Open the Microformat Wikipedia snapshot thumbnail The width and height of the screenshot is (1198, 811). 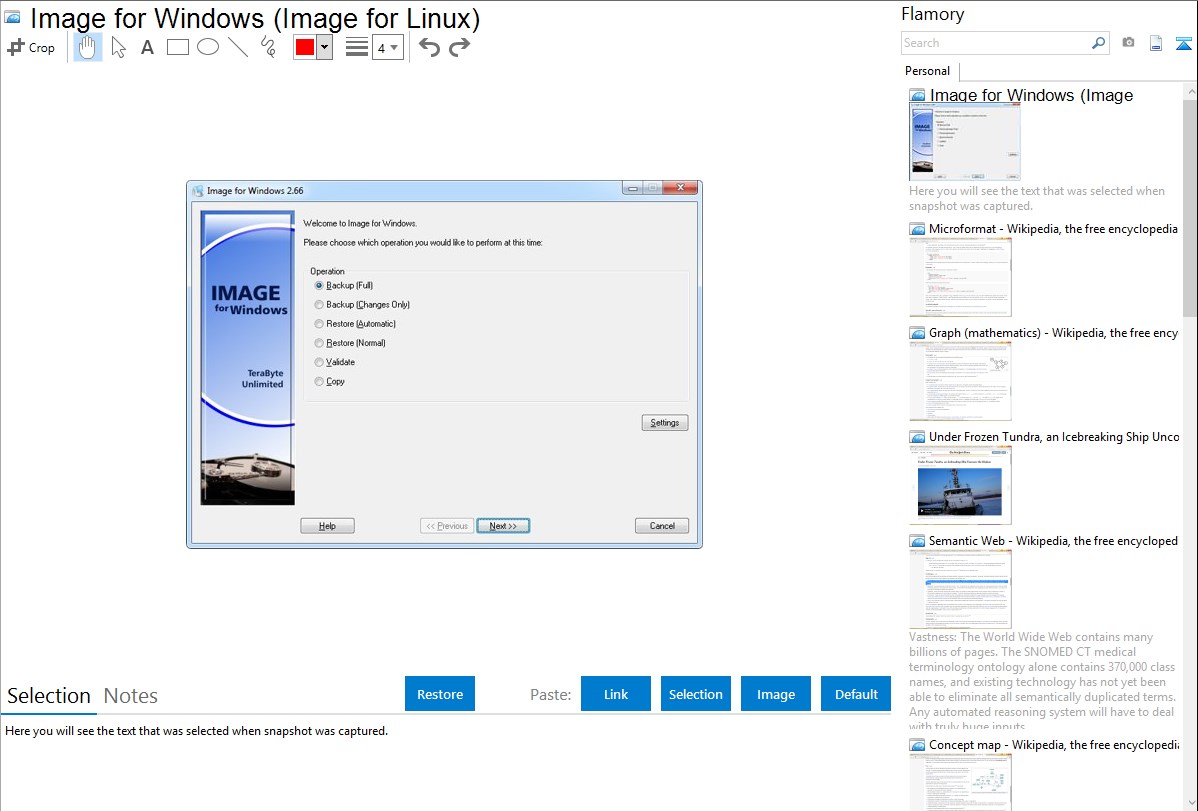click(x=960, y=277)
